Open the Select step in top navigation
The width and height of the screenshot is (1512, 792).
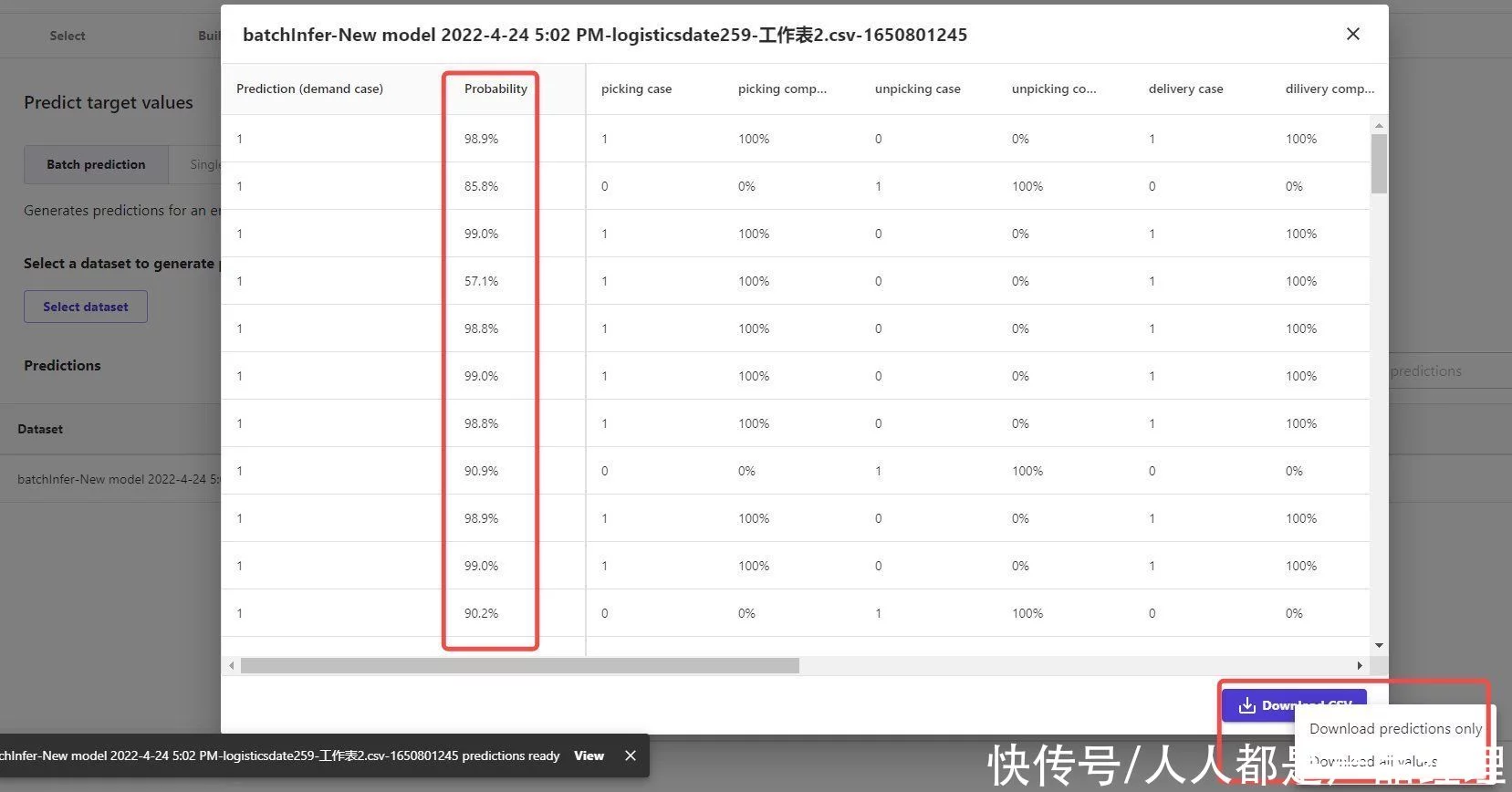point(68,36)
